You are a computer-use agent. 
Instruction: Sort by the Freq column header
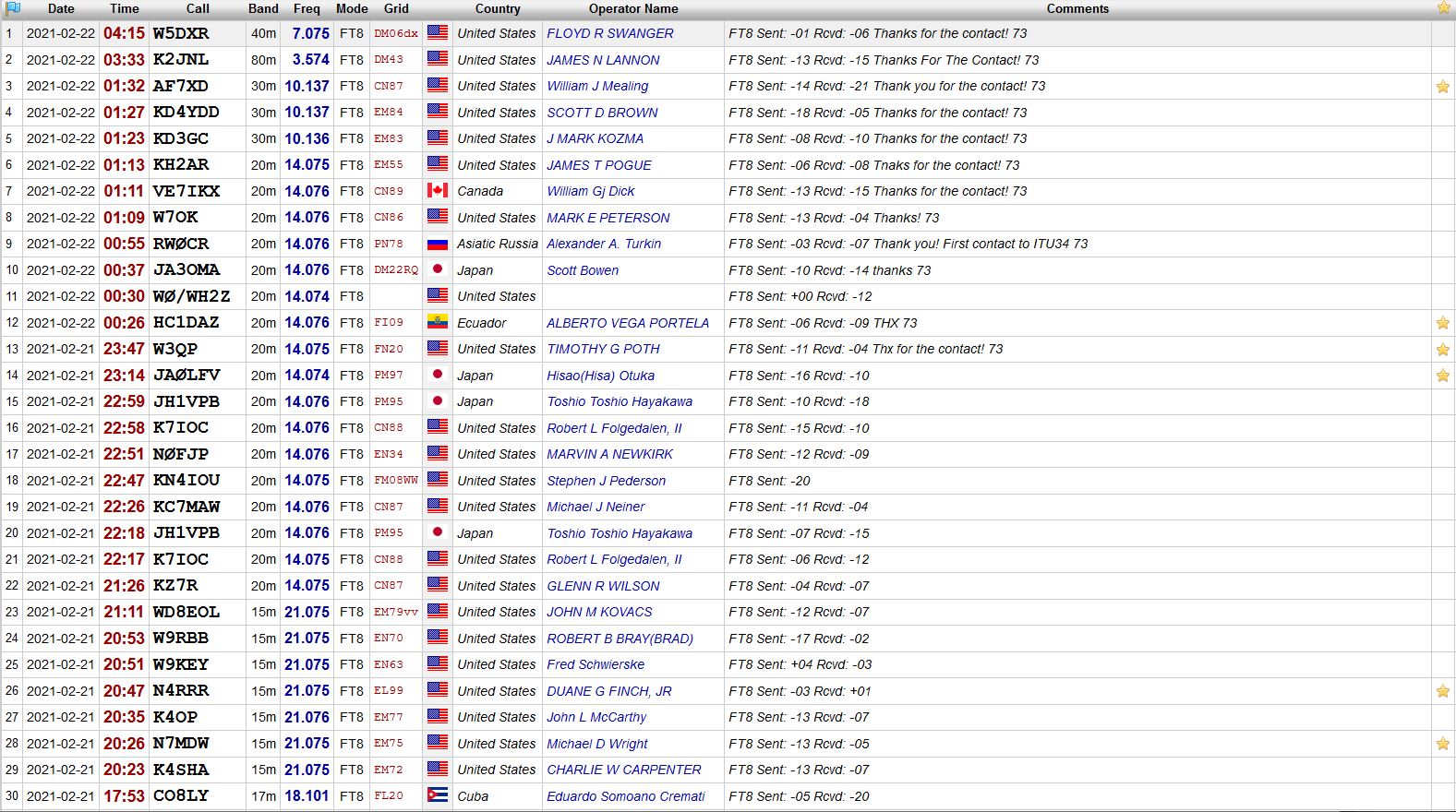point(307,8)
